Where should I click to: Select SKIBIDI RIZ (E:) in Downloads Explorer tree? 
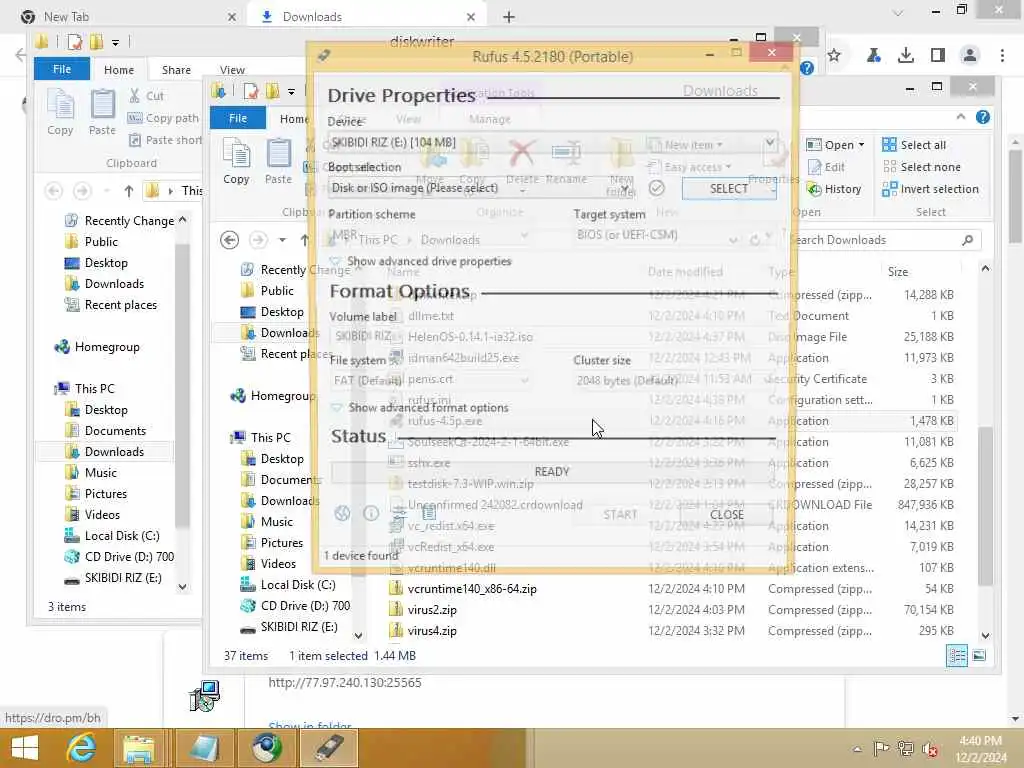pos(298,627)
